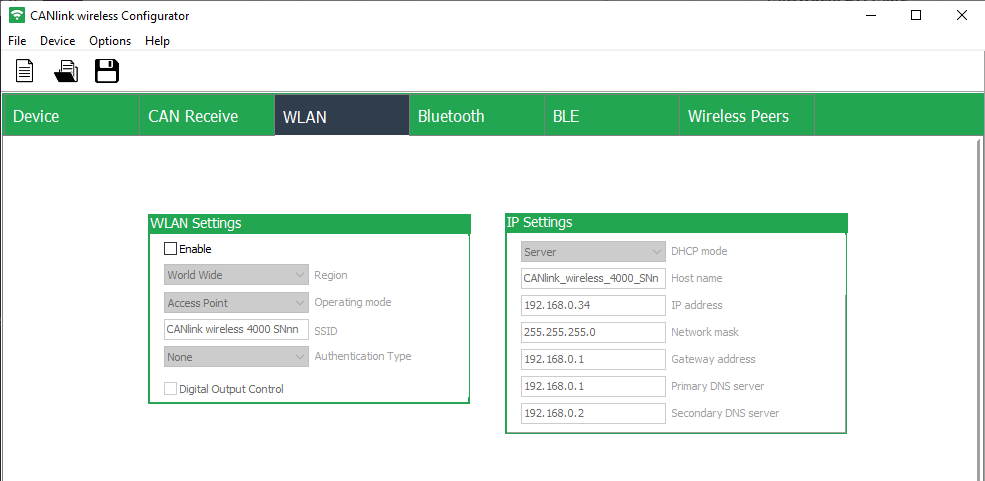Click the Network mask field
The height and width of the screenshot is (481, 985).
[x=593, y=332]
